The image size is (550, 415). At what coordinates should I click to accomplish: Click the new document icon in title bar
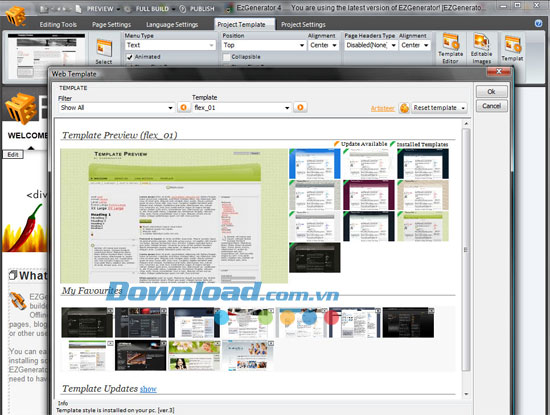[x=78, y=8]
